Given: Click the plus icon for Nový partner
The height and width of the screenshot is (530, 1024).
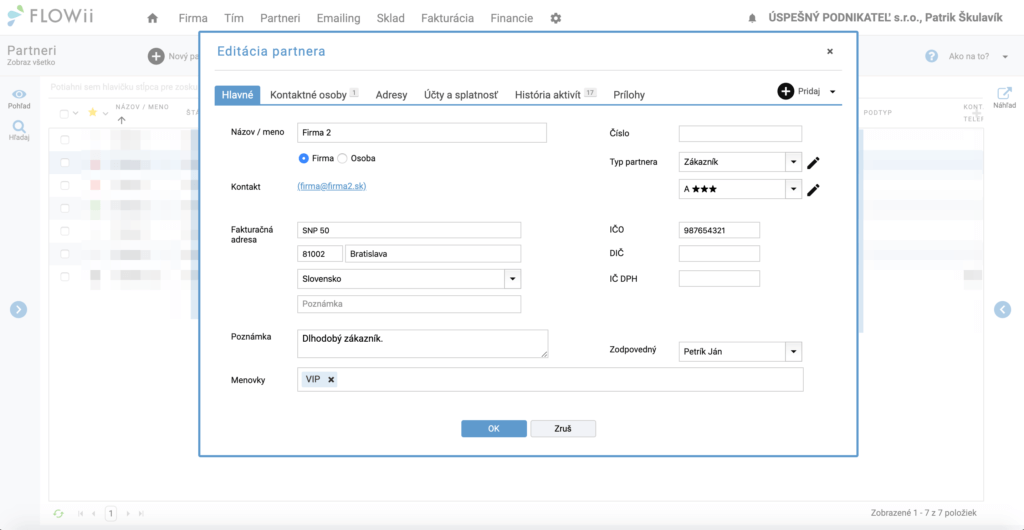Looking at the screenshot, I should [x=156, y=56].
